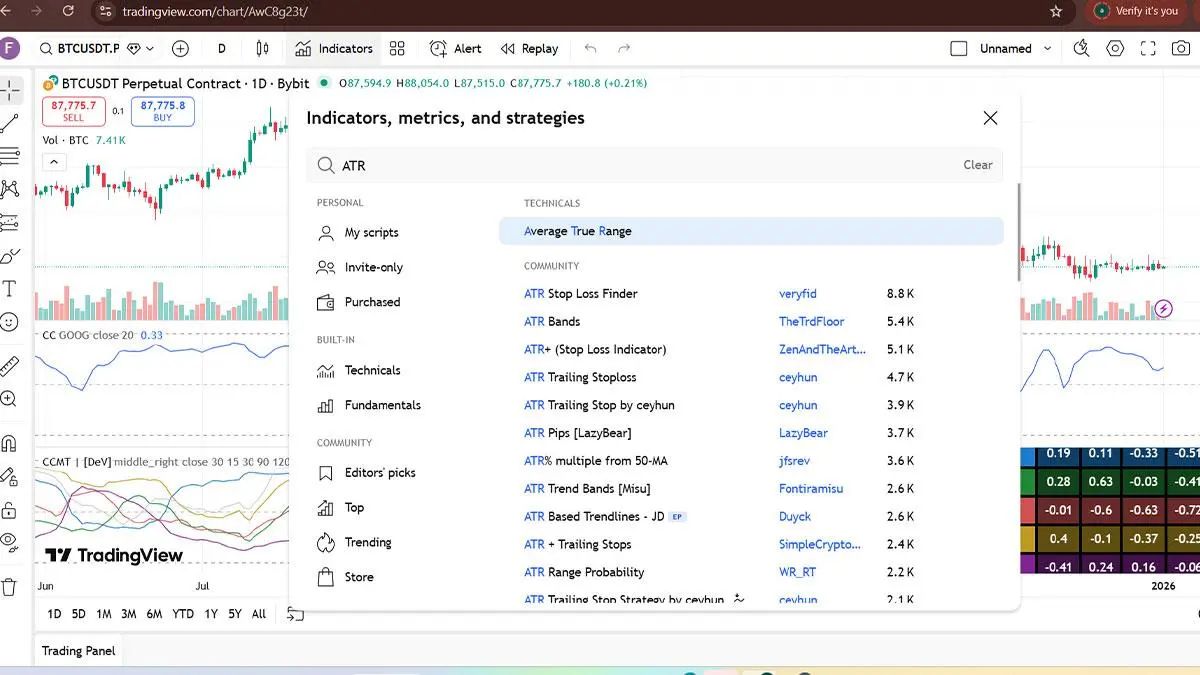This screenshot has width=1200, height=675.
Task: Redo the chart action
Action: click(625, 48)
